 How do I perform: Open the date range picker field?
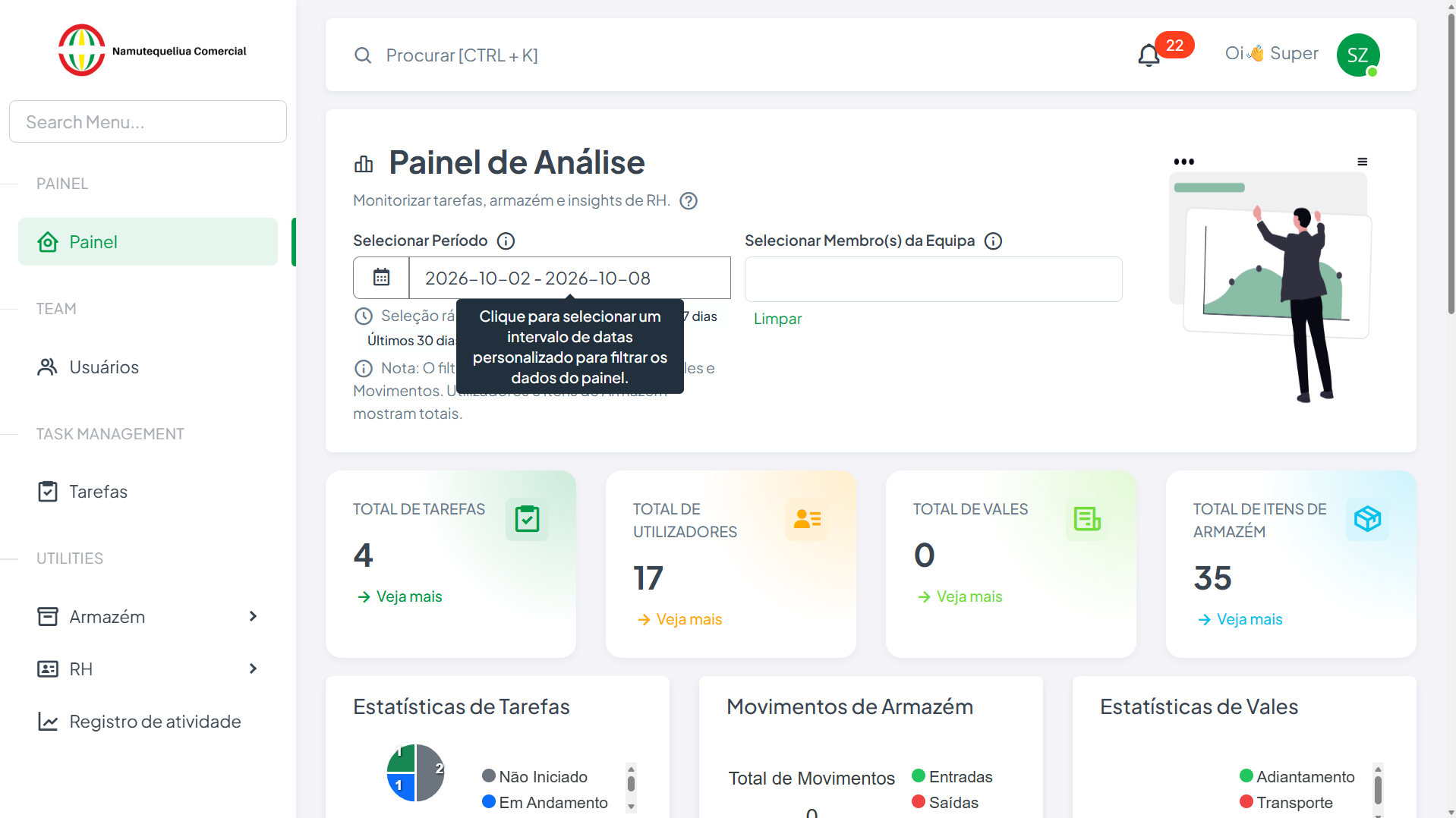(569, 278)
